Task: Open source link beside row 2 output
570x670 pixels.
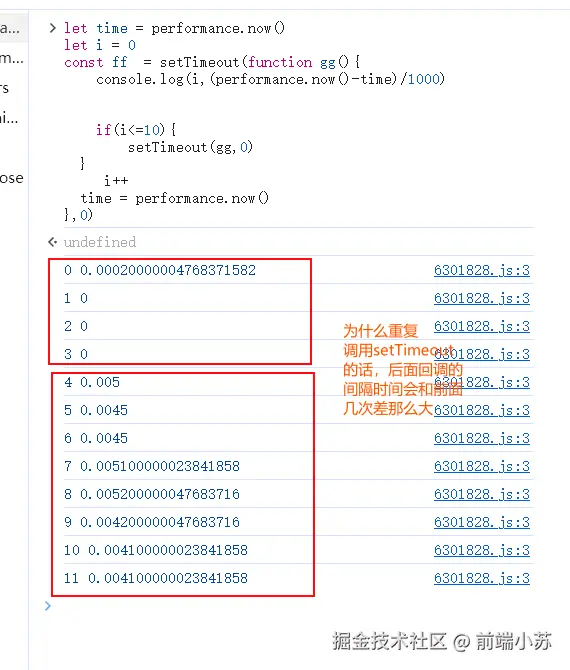Action: point(482,326)
